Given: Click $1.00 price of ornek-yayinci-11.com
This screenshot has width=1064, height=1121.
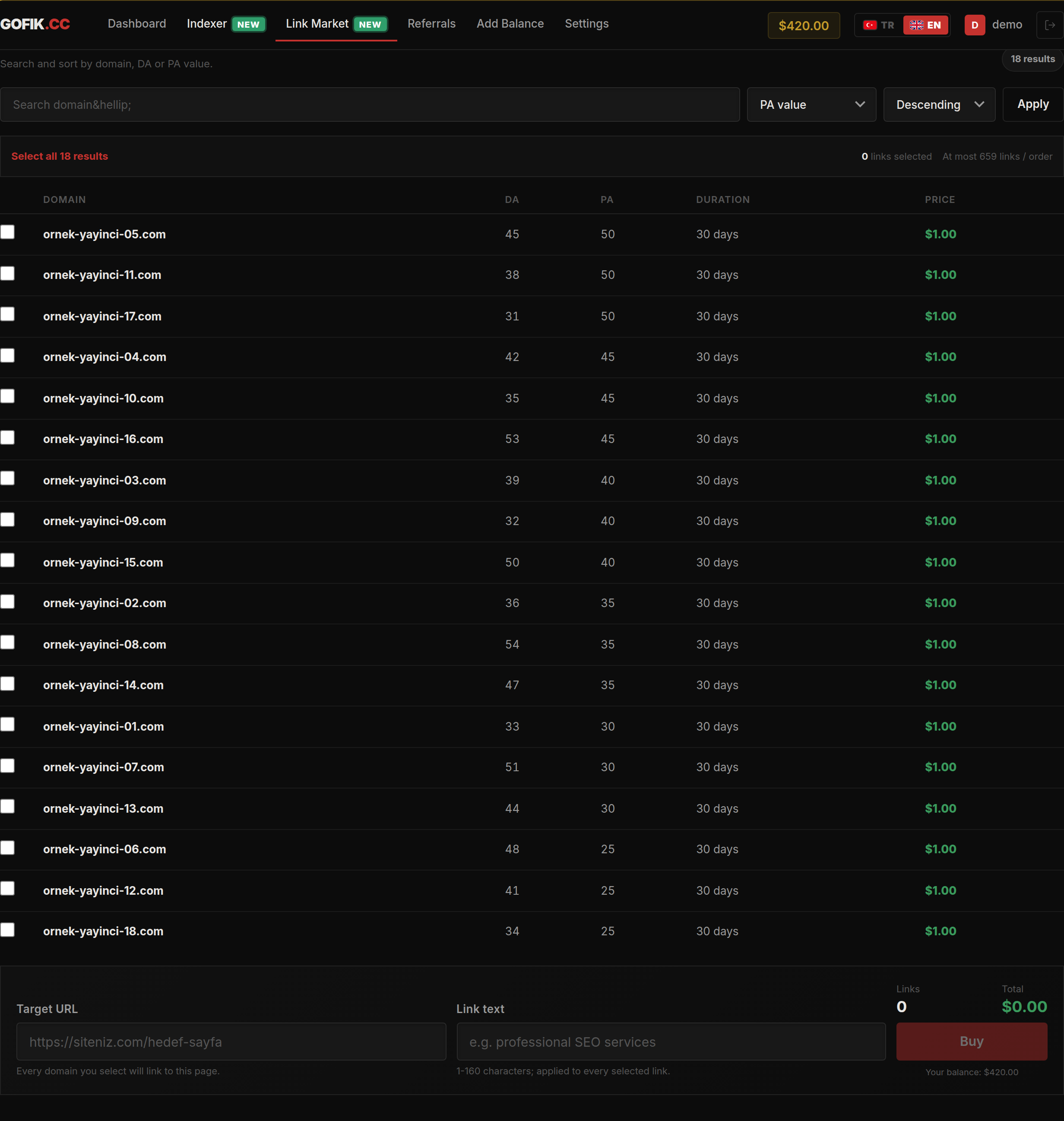Looking at the screenshot, I should coord(940,275).
